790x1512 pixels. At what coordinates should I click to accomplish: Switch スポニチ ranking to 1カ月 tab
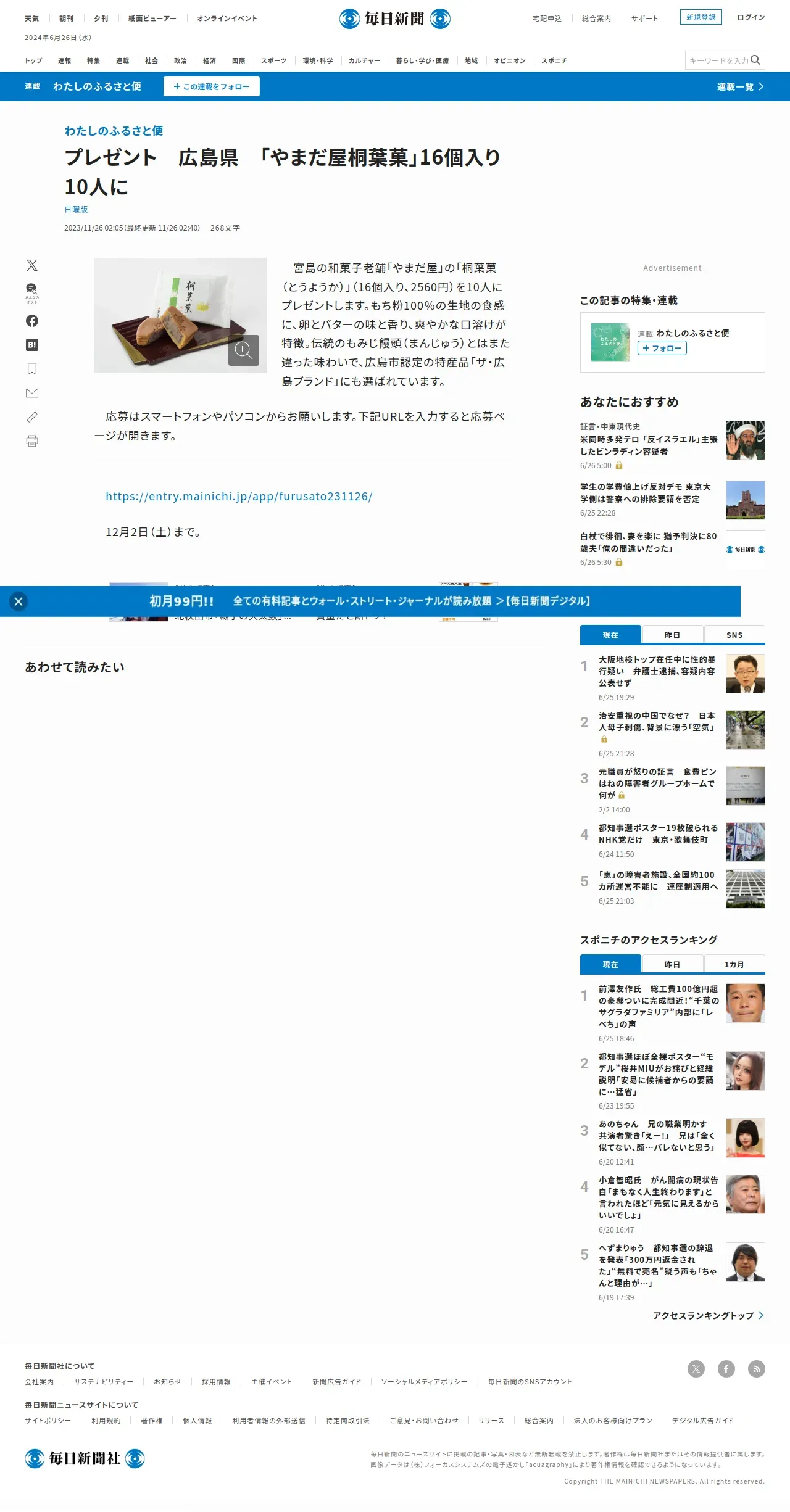[734, 964]
